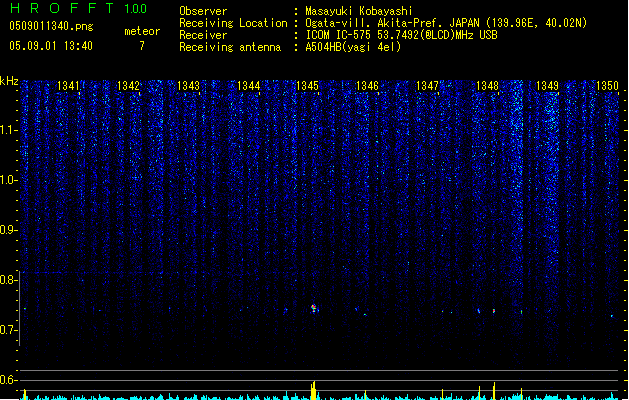
Task: Click the 0.7 kHz axis label
Action: (8, 330)
